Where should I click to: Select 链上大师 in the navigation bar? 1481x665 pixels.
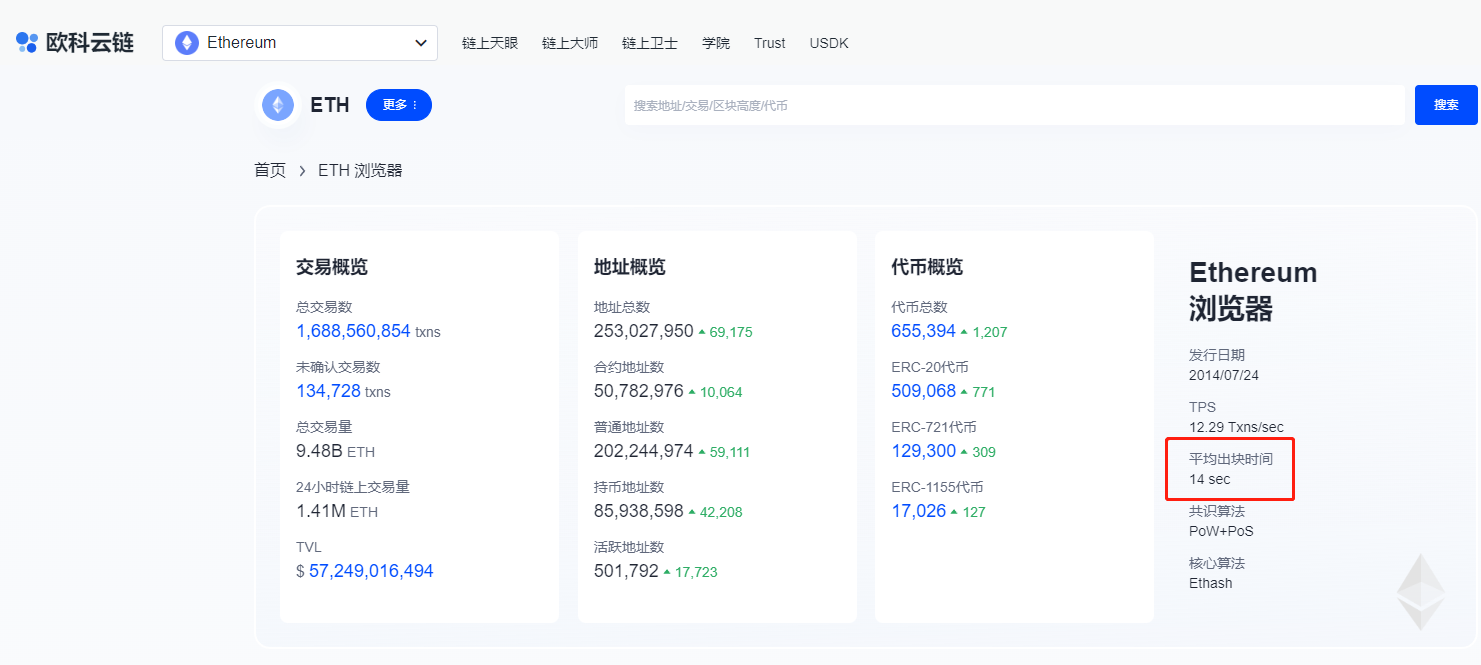click(x=569, y=43)
